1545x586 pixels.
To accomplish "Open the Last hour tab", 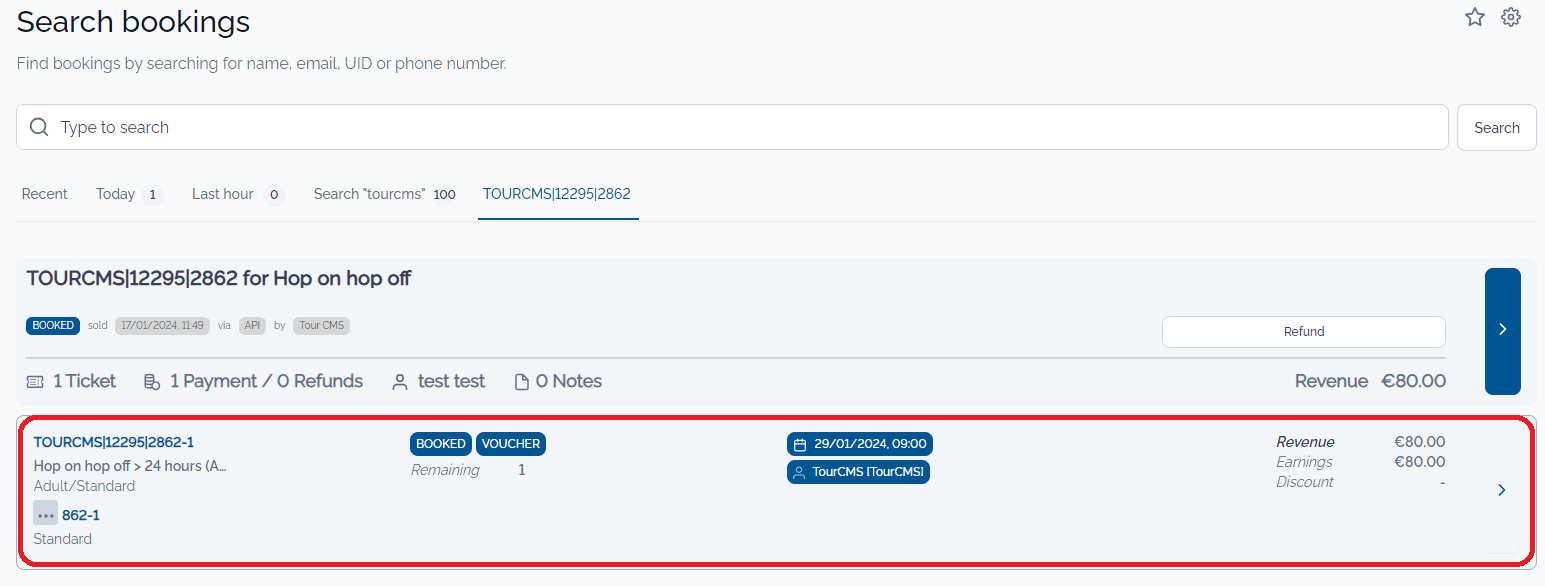I will point(223,194).
